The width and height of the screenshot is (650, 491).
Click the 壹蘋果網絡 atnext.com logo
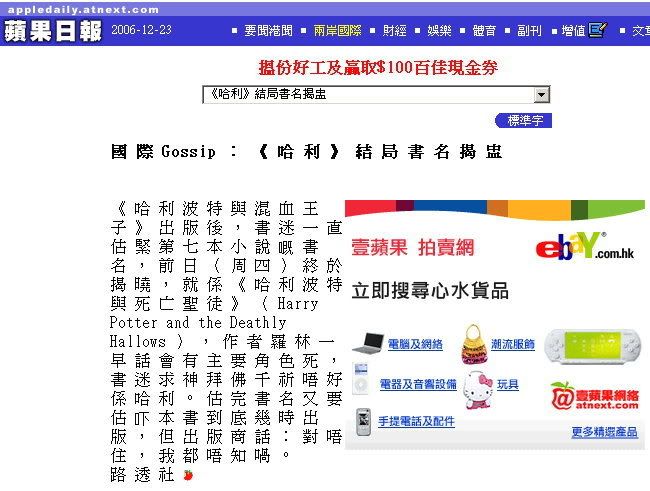tap(595, 397)
